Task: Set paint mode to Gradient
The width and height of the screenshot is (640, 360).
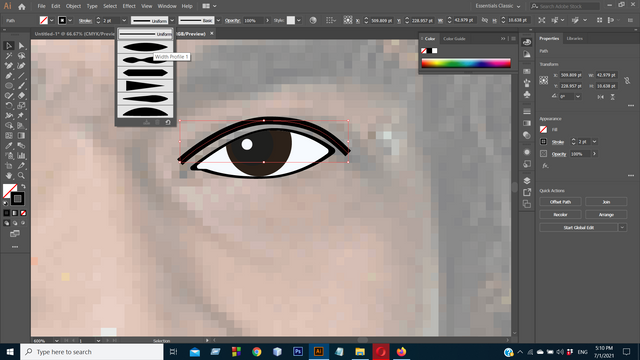Action: (x=15, y=213)
